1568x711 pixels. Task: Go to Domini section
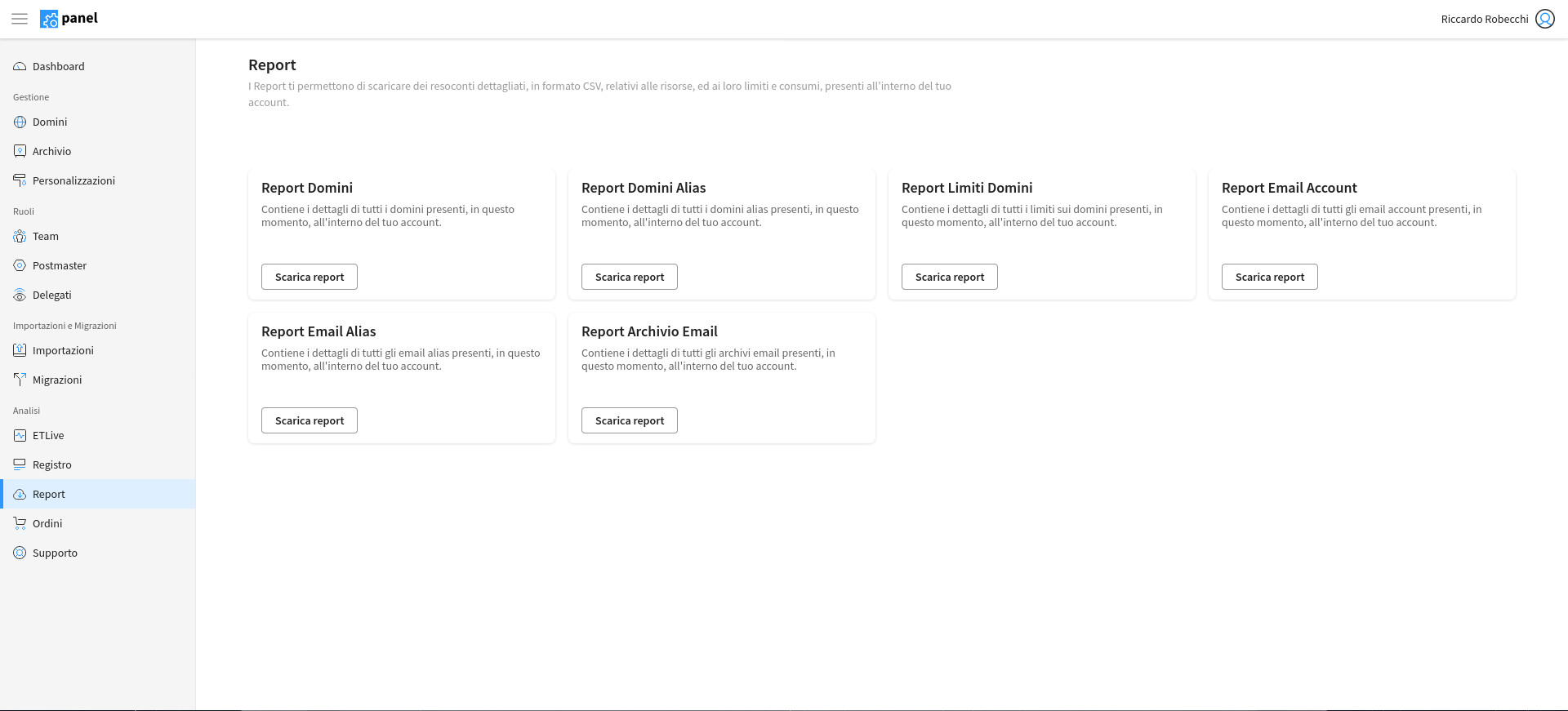coord(98,122)
